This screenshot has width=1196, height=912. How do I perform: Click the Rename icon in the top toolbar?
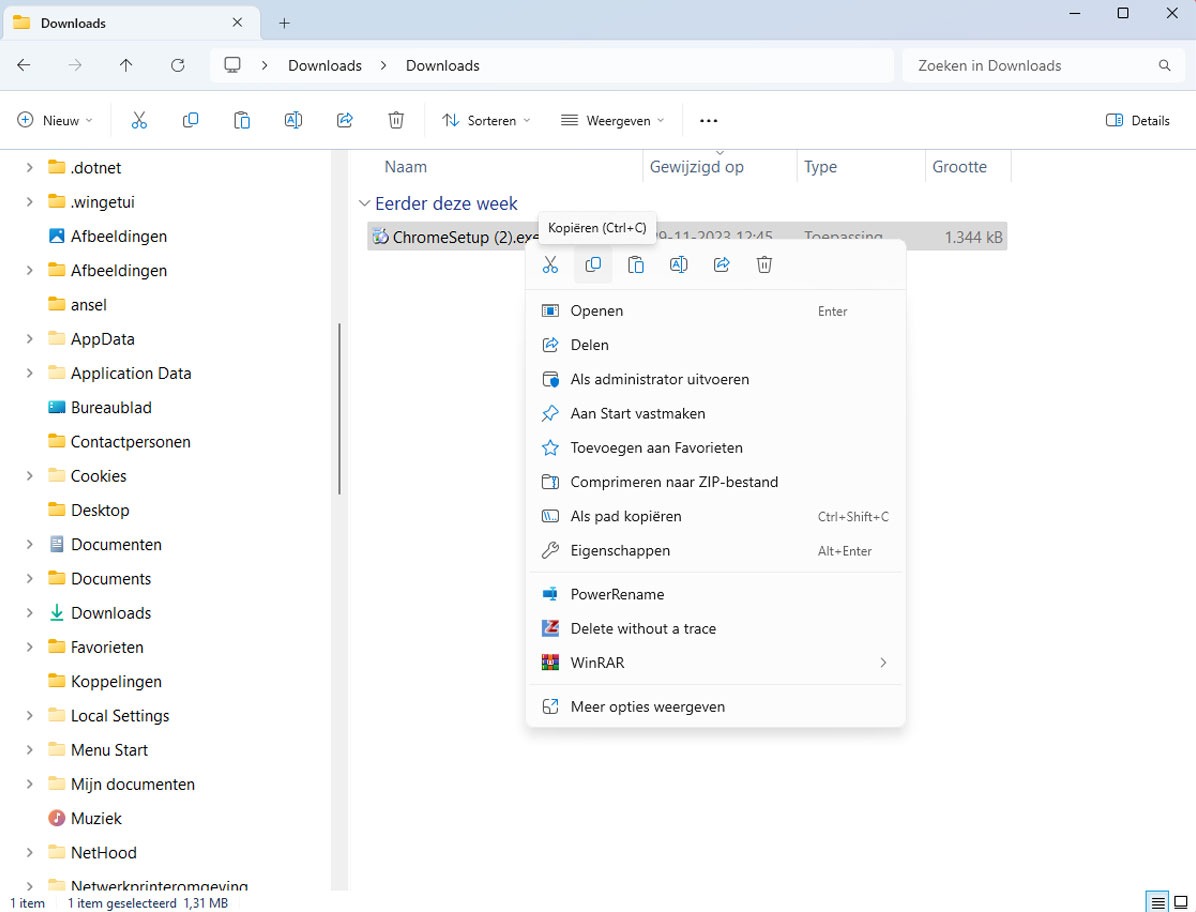293,120
